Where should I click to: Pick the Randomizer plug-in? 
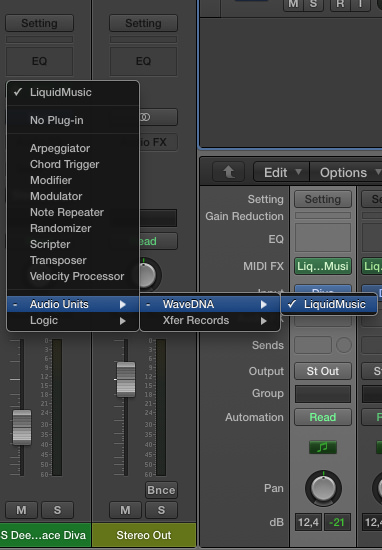[x=73, y=228]
